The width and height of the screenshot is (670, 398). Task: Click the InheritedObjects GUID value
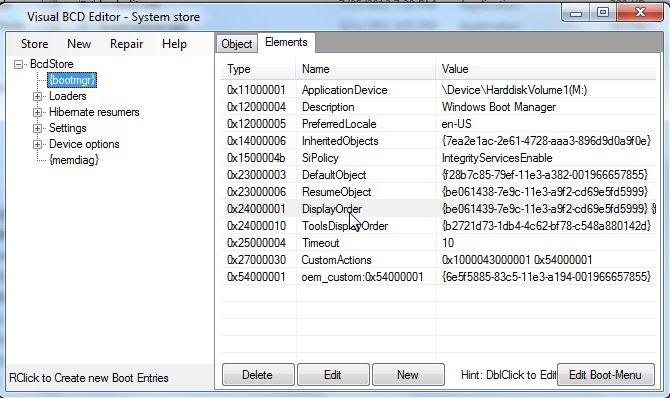point(546,141)
